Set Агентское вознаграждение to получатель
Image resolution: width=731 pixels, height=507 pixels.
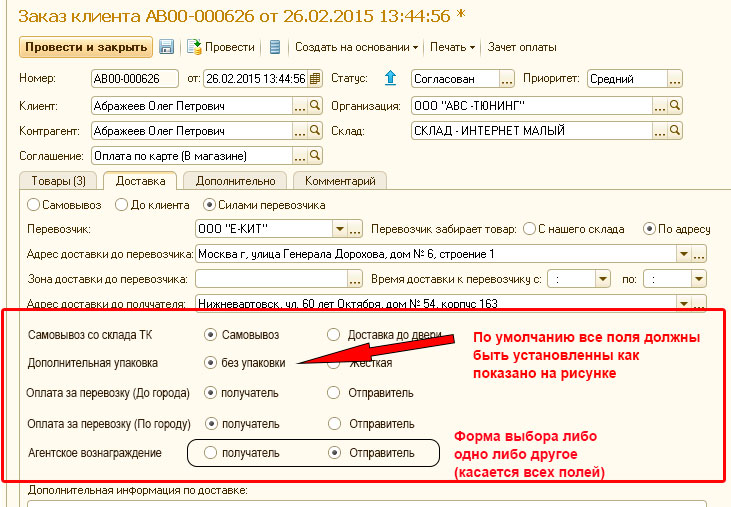click(x=210, y=453)
